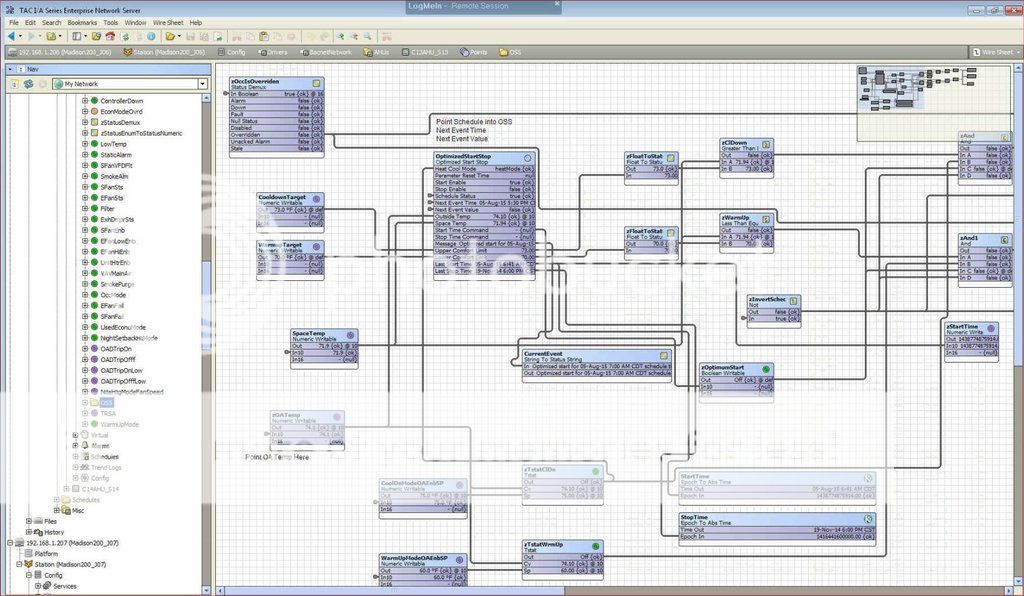1024x596 pixels.
Task: Click the zOccIsOverriden block icon
Action: pyautogui.click(x=316, y=83)
